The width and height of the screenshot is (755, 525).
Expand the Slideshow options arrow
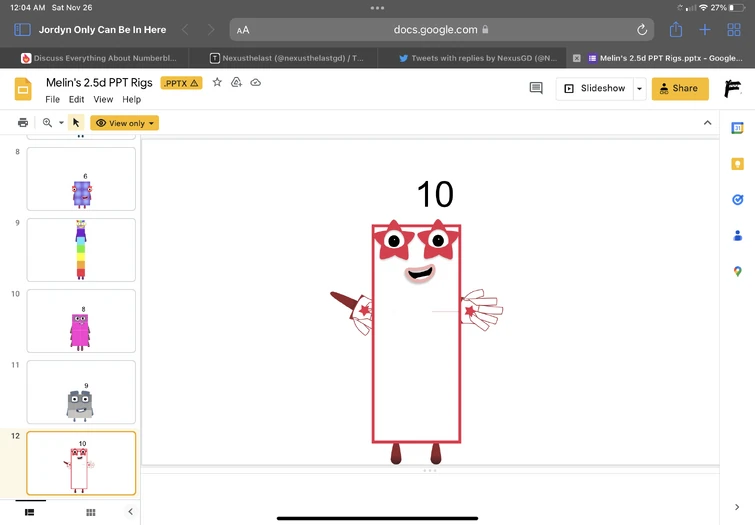tap(639, 88)
